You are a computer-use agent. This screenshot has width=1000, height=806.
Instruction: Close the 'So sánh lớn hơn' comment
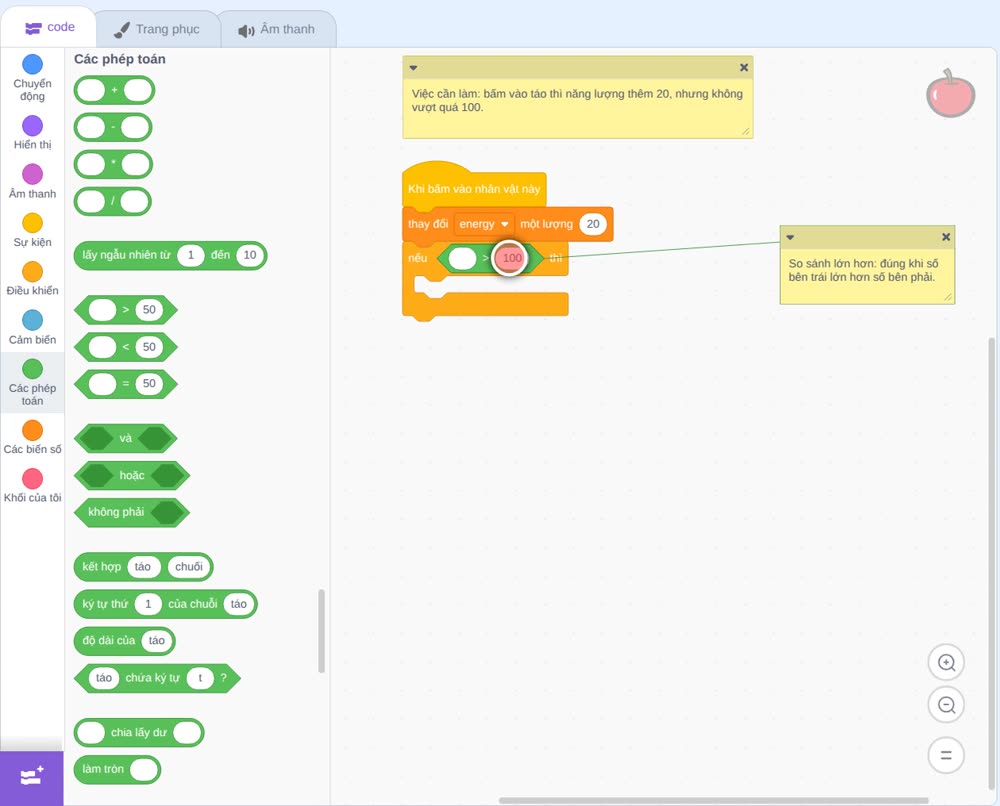pos(946,237)
